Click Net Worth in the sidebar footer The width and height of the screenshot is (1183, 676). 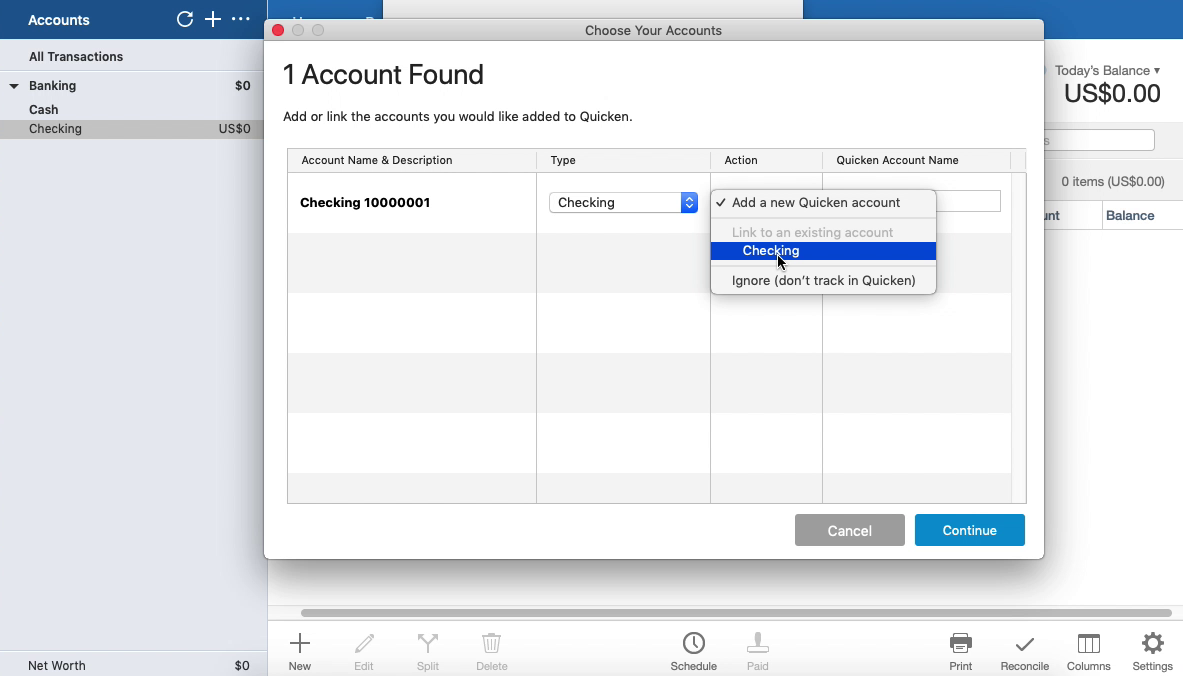(x=57, y=665)
